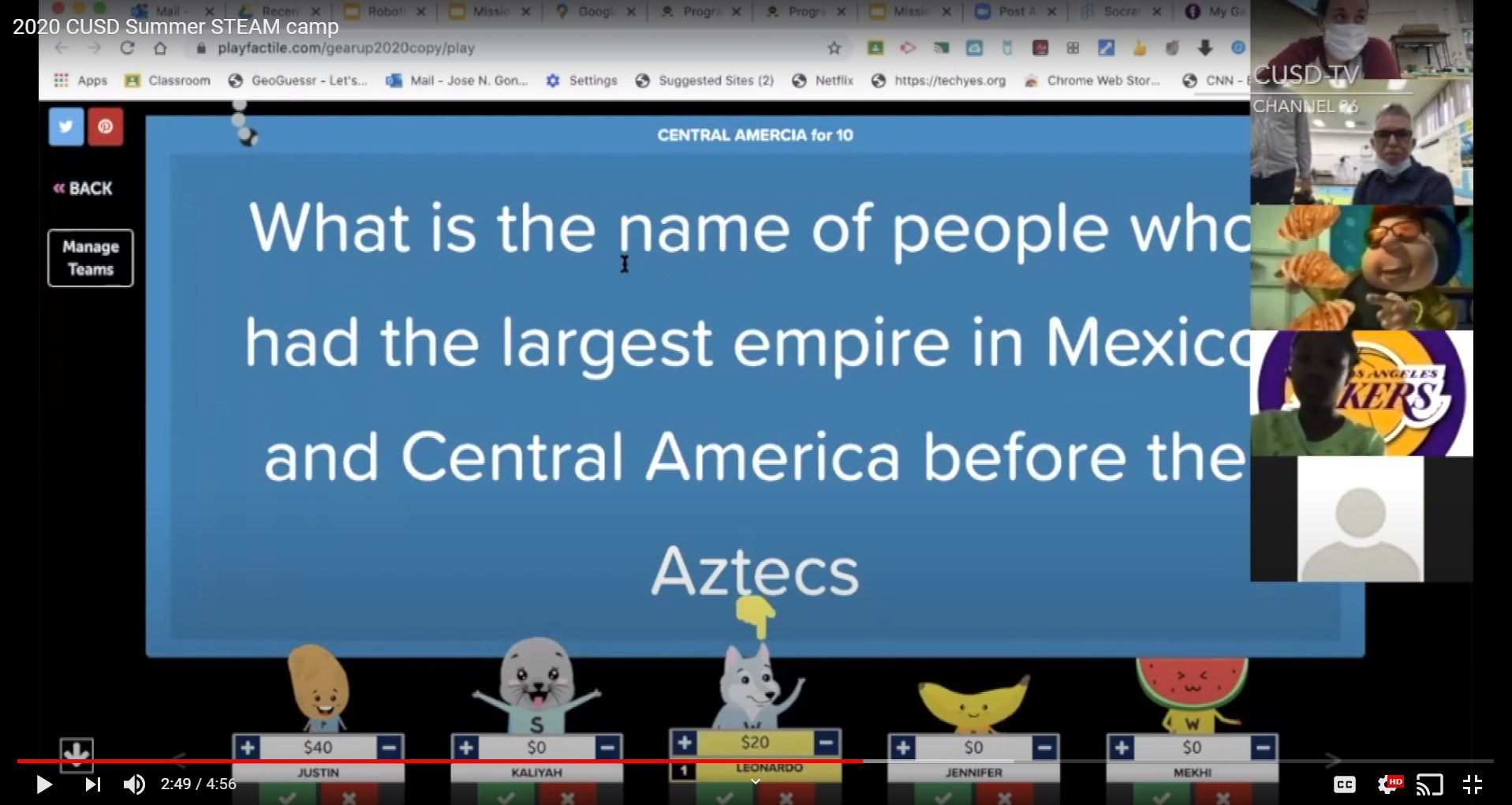Open the Suggested Sites bookmarks folder

[x=704, y=80]
